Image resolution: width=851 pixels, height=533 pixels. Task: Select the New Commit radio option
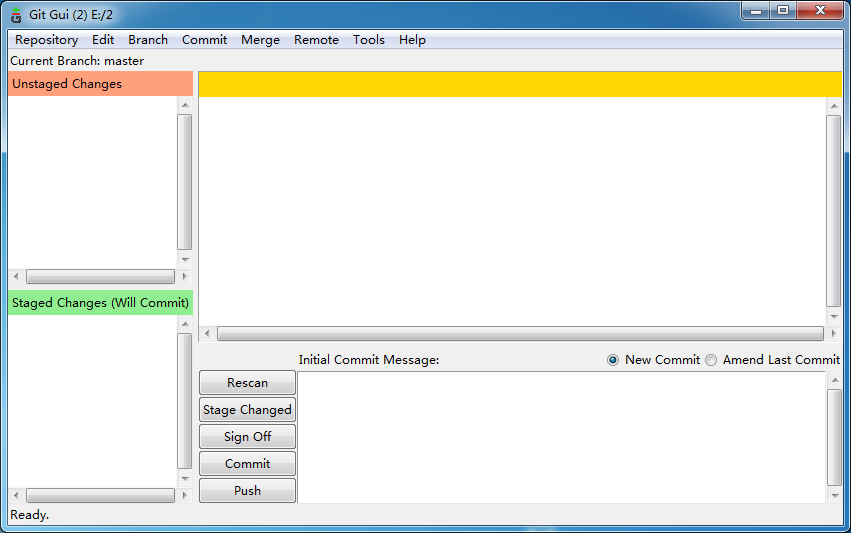(653, 360)
